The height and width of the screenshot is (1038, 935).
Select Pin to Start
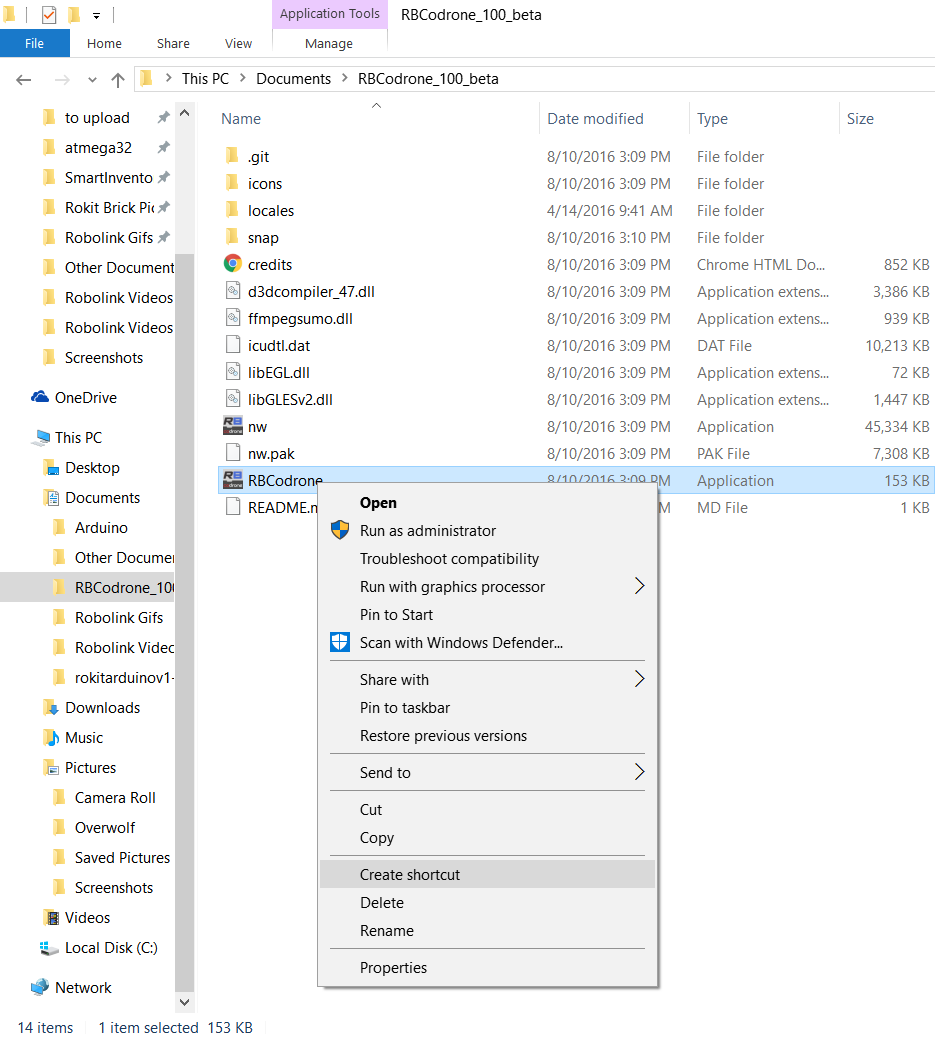[x=487, y=614]
